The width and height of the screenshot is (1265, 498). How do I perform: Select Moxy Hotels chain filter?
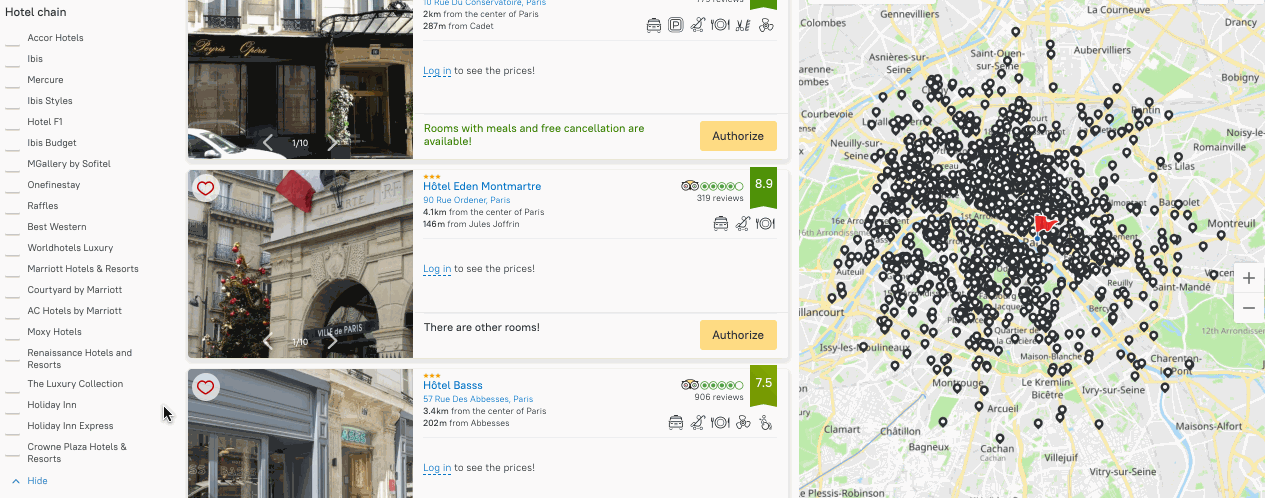pos(13,333)
